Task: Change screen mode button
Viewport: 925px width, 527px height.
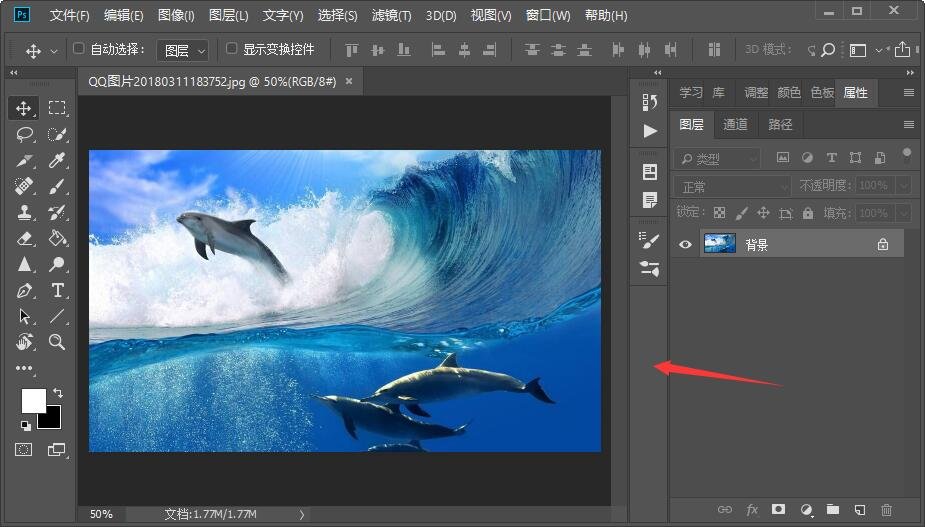Action: pyautogui.click(x=57, y=450)
